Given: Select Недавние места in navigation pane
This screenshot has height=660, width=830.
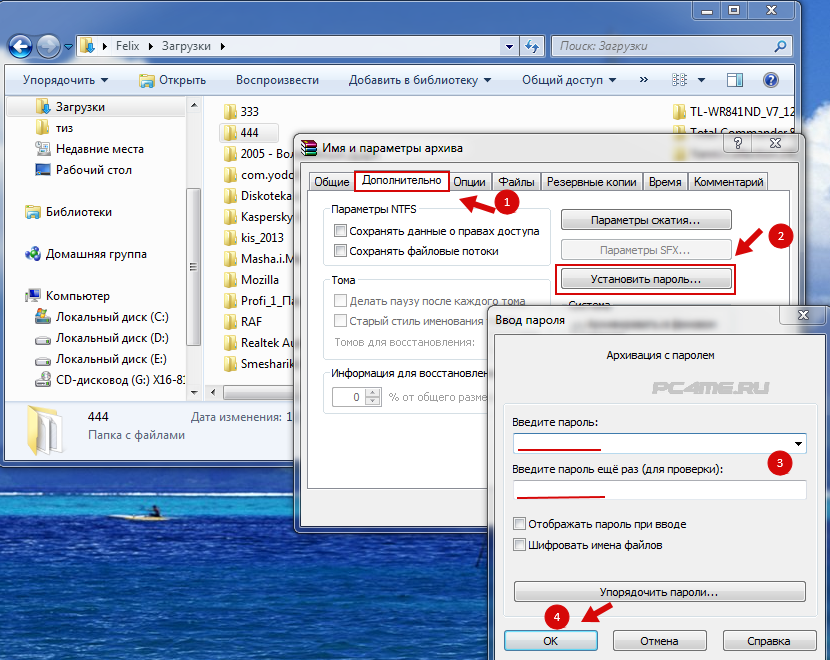Looking at the screenshot, I should 89,149.
